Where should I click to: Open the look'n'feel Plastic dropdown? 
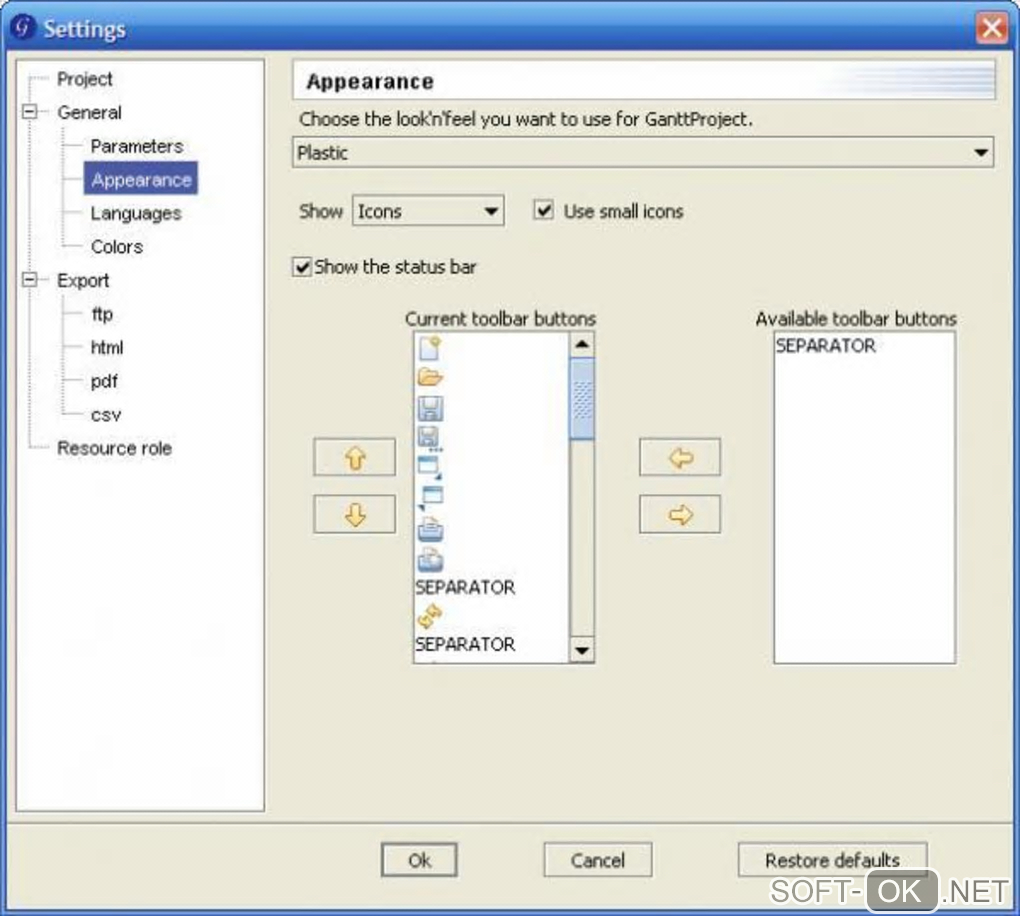click(643, 152)
